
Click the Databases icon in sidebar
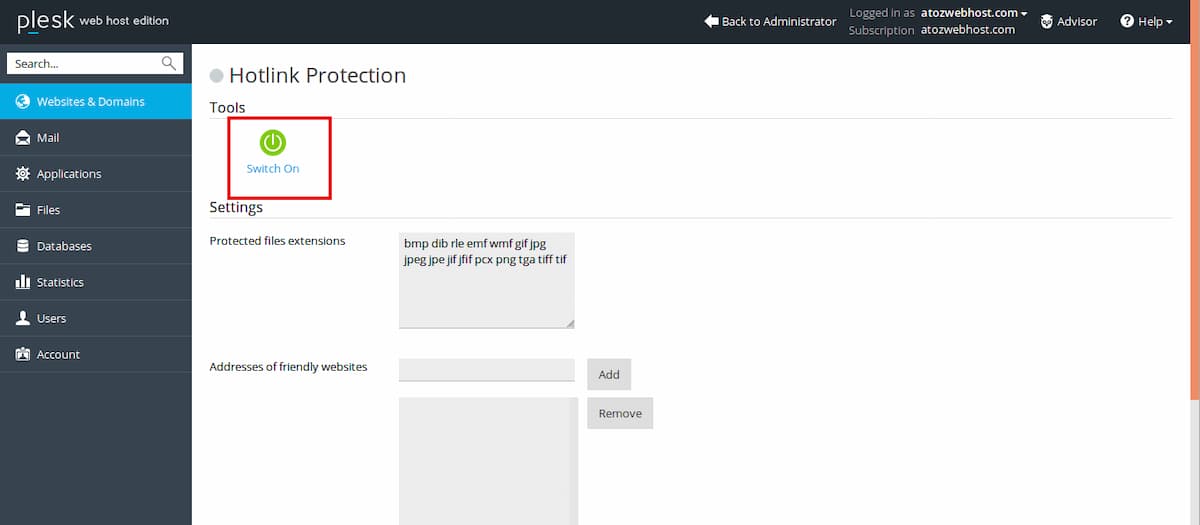(x=22, y=246)
